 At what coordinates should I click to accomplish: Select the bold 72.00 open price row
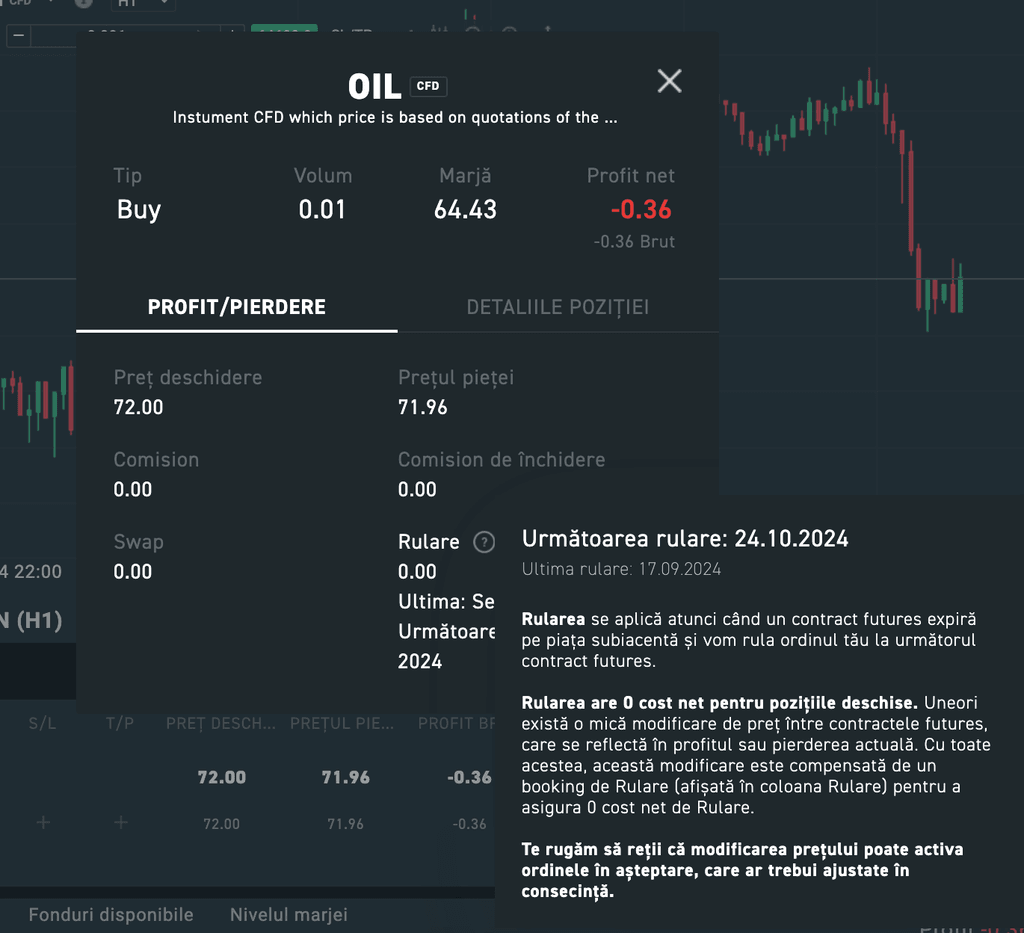click(221, 777)
